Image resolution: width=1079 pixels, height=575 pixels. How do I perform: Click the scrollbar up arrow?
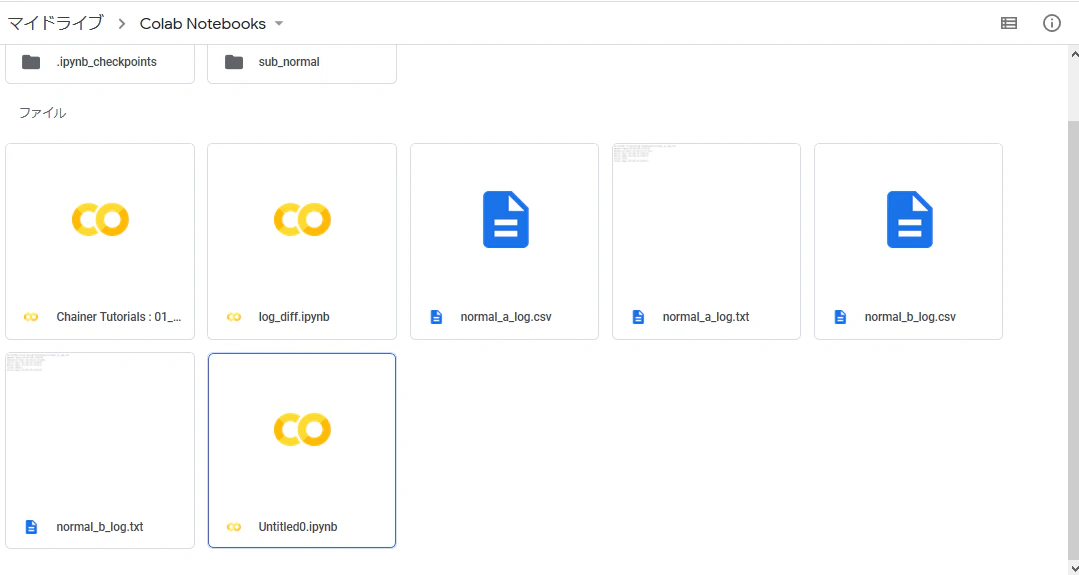tap(1073, 53)
